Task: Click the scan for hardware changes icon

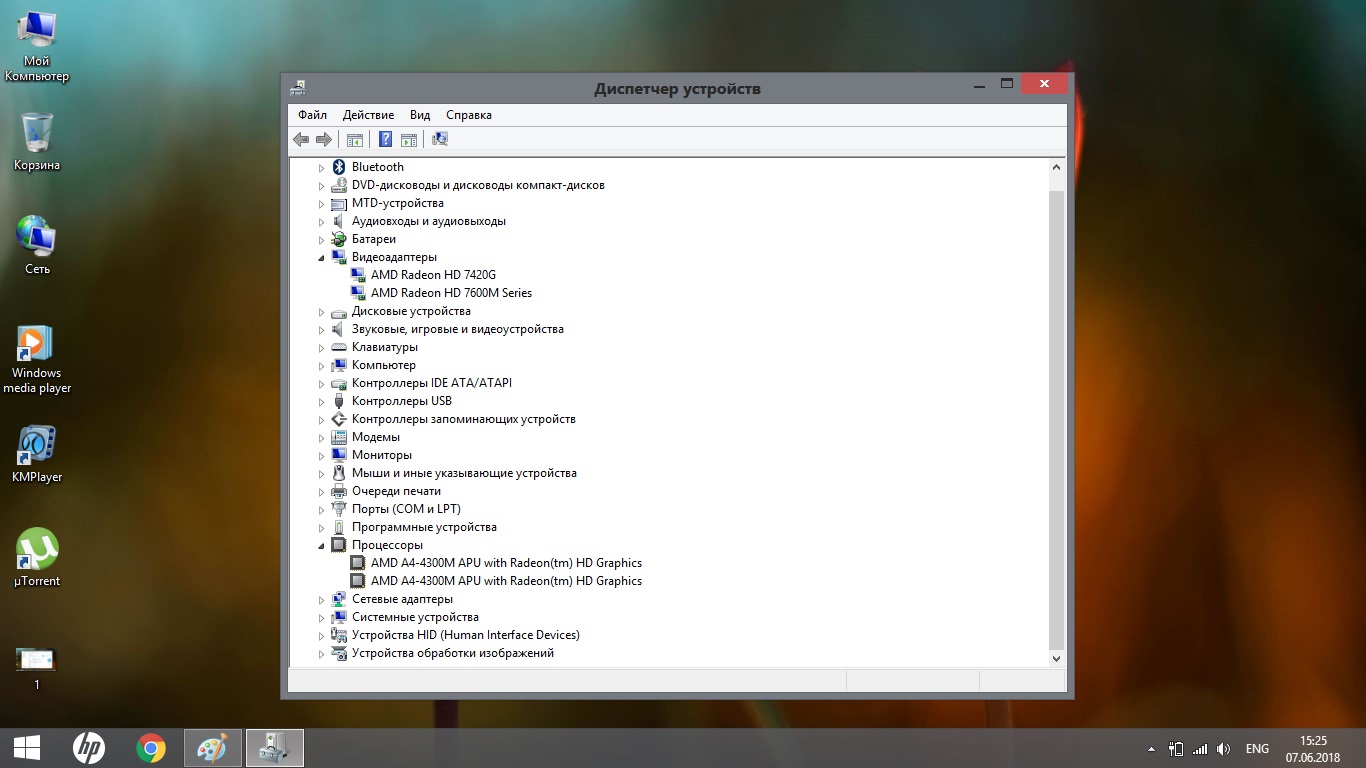Action: 440,139
